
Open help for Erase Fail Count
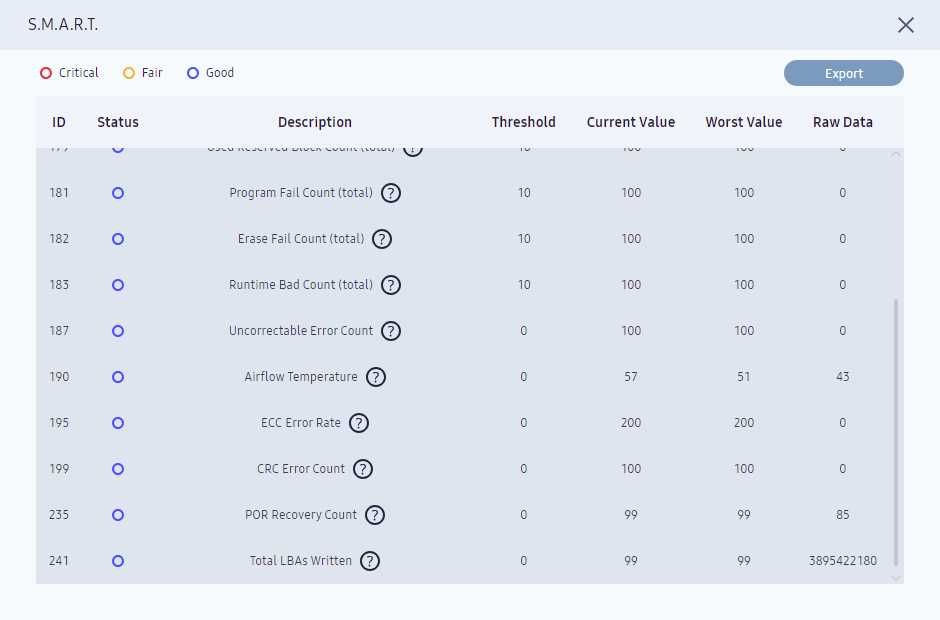382,239
